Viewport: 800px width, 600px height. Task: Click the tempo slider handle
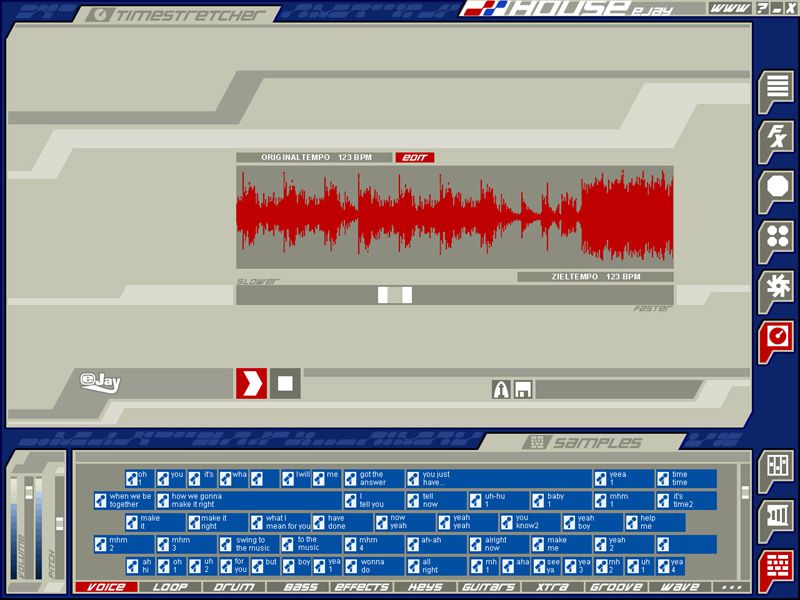[x=395, y=295]
